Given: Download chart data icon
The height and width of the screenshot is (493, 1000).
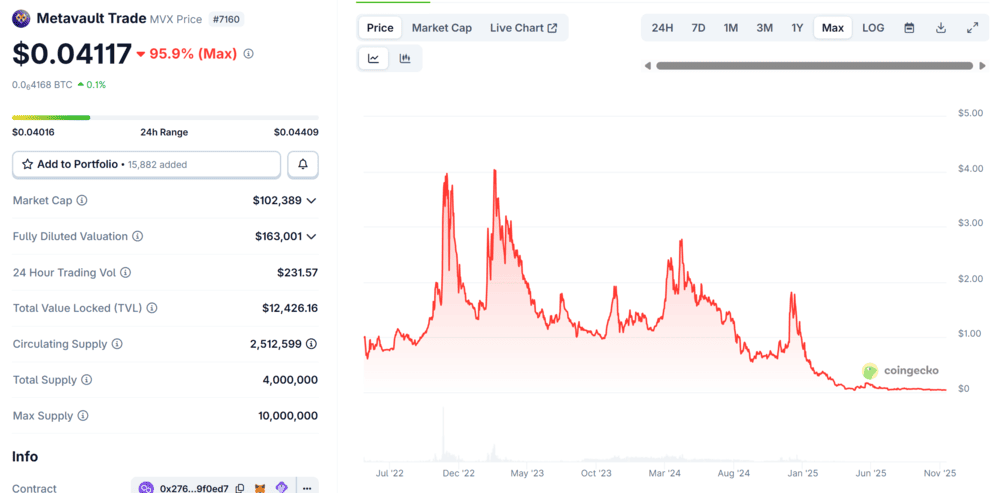Looking at the screenshot, I should 941,28.
